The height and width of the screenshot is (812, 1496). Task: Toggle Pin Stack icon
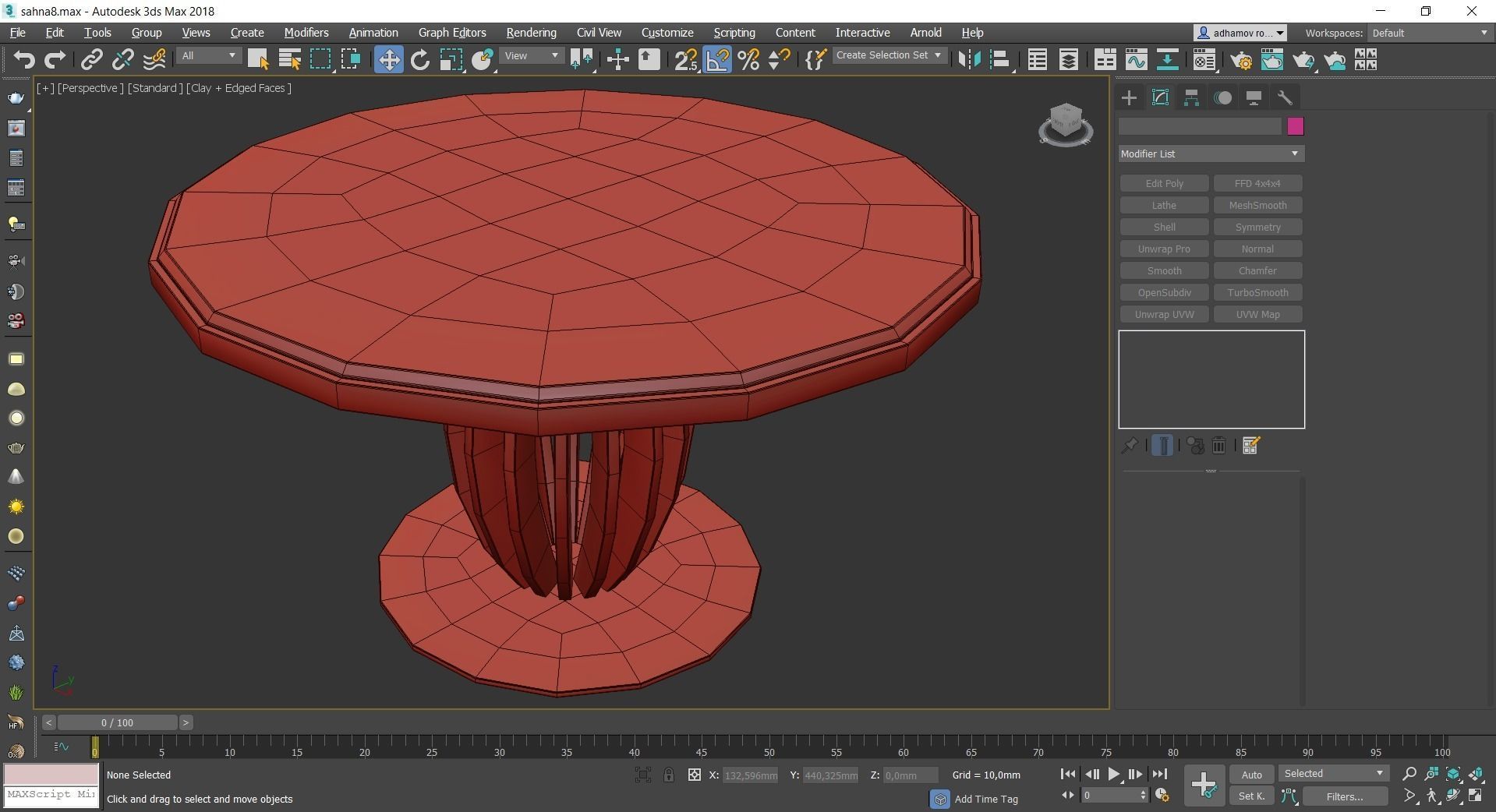click(x=1129, y=446)
